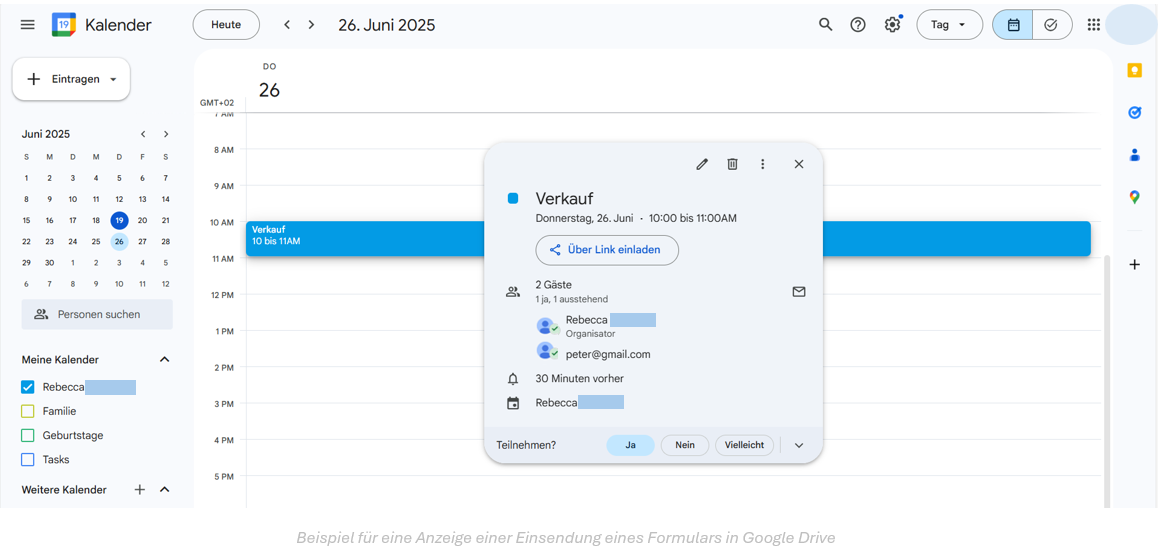Open the Google apps grid
Screen dimensions: 1158x555
[1093, 25]
